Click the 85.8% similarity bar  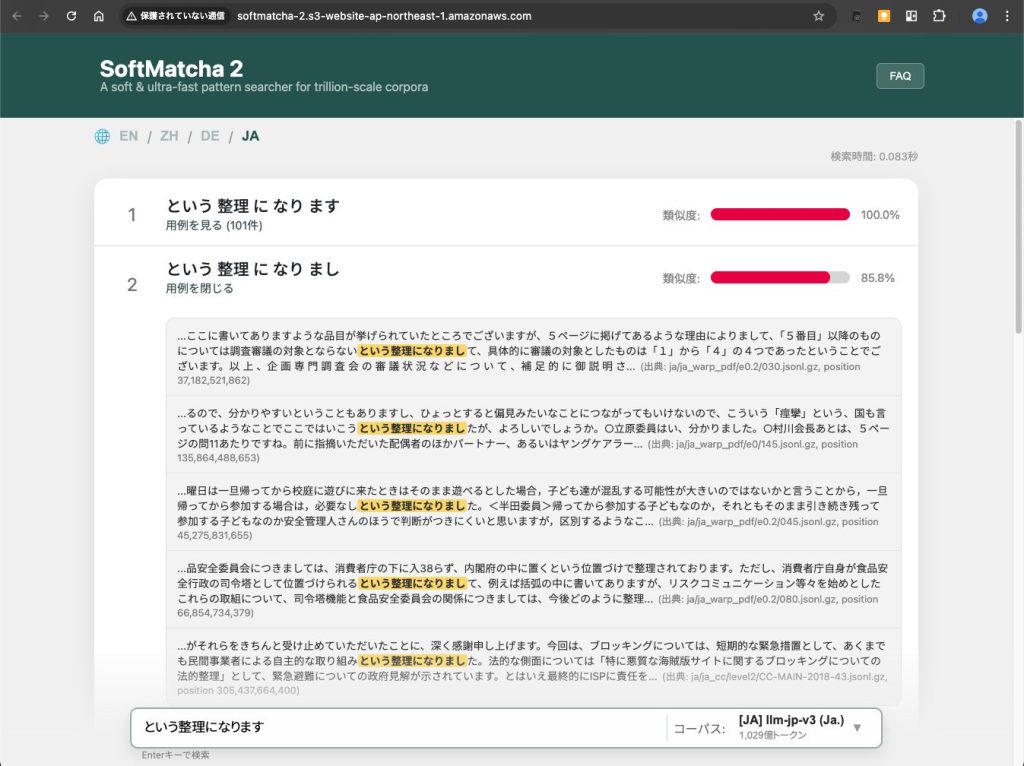click(x=780, y=278)
